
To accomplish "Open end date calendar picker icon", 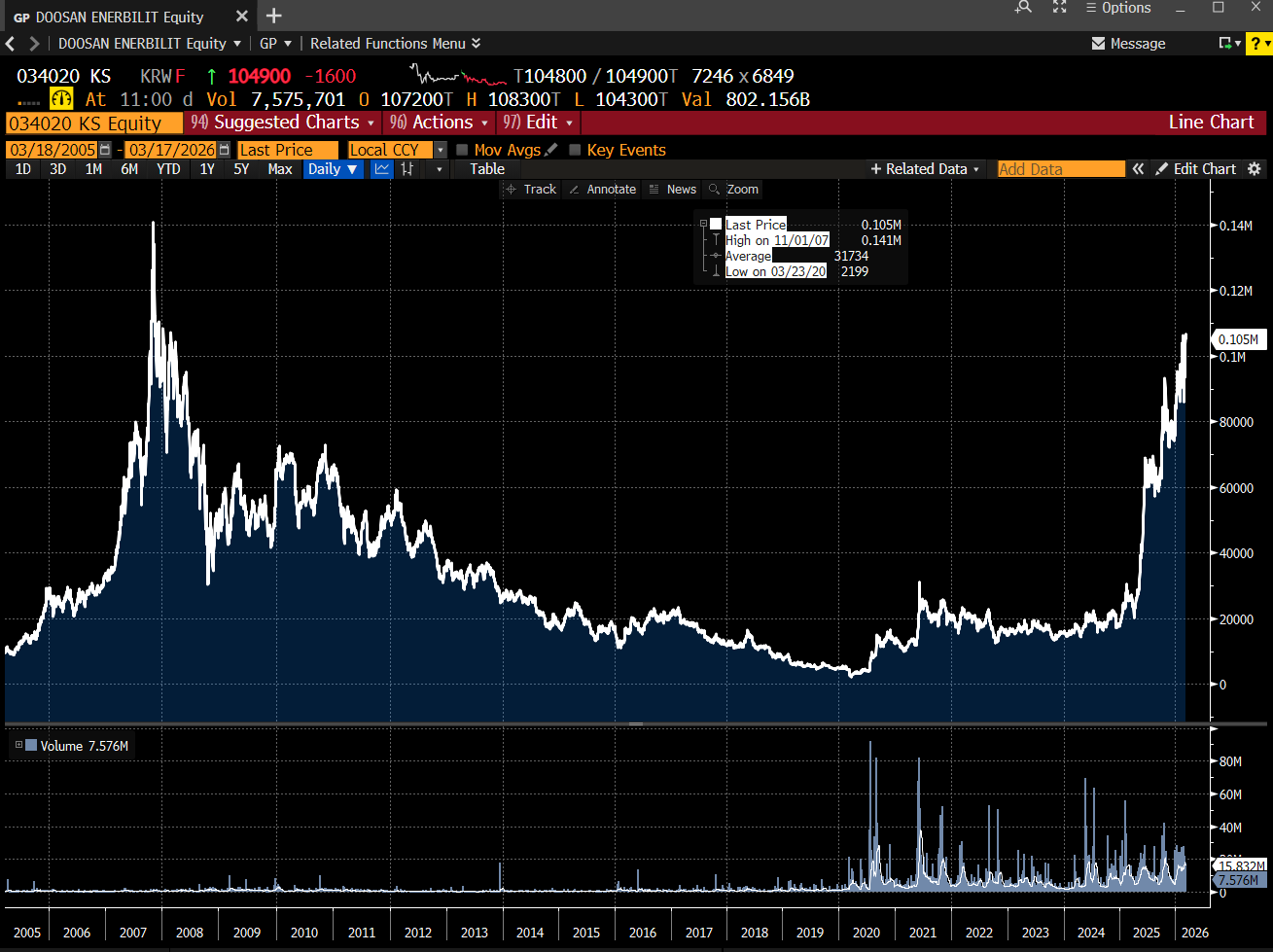I will point(224,150).
